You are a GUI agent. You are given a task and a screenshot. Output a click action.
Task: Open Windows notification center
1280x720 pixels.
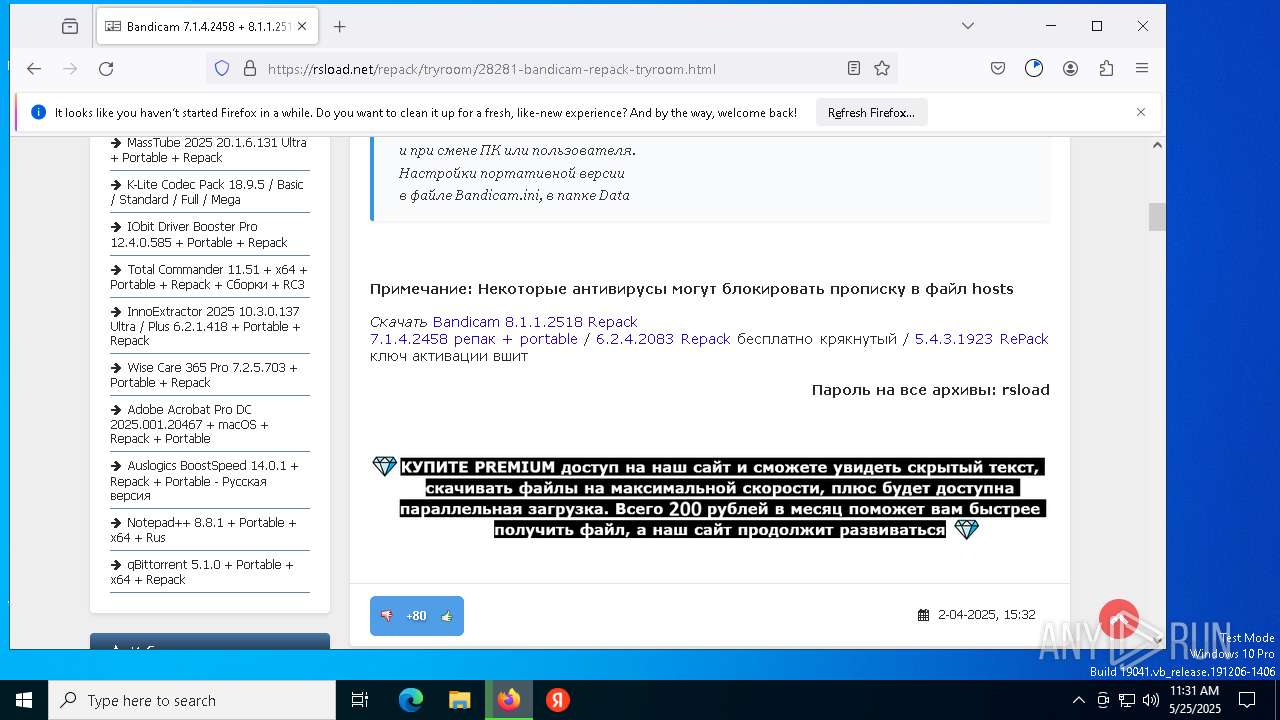pyautogui.click(x=1247, y=700)
